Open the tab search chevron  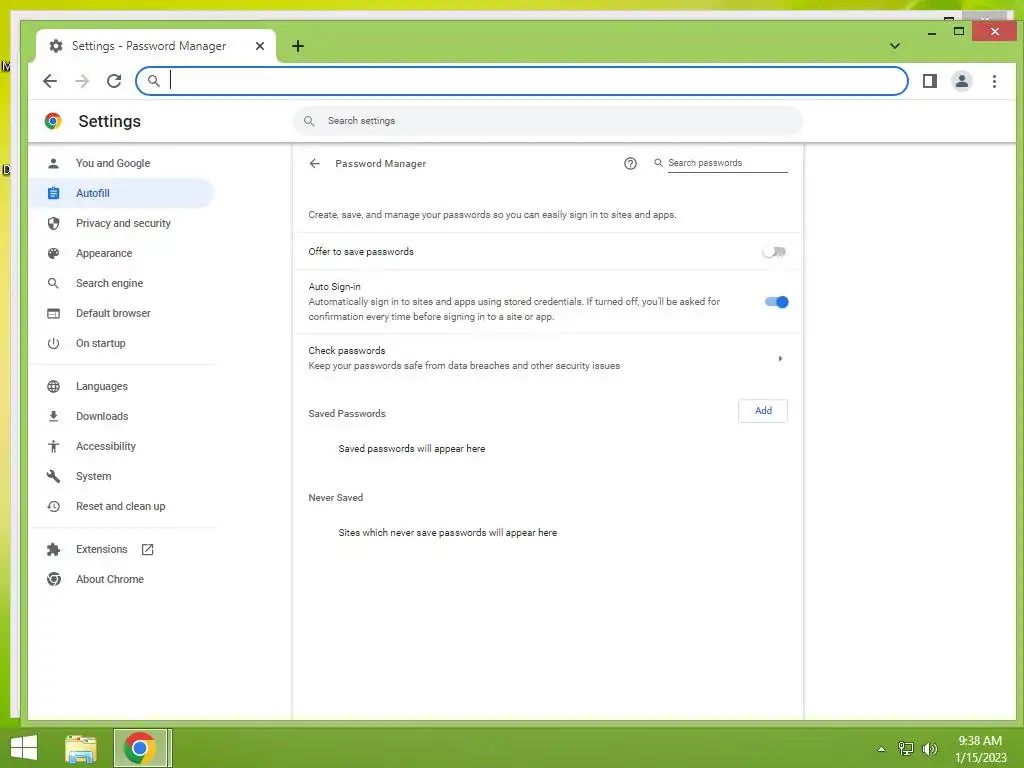(895, 46)
